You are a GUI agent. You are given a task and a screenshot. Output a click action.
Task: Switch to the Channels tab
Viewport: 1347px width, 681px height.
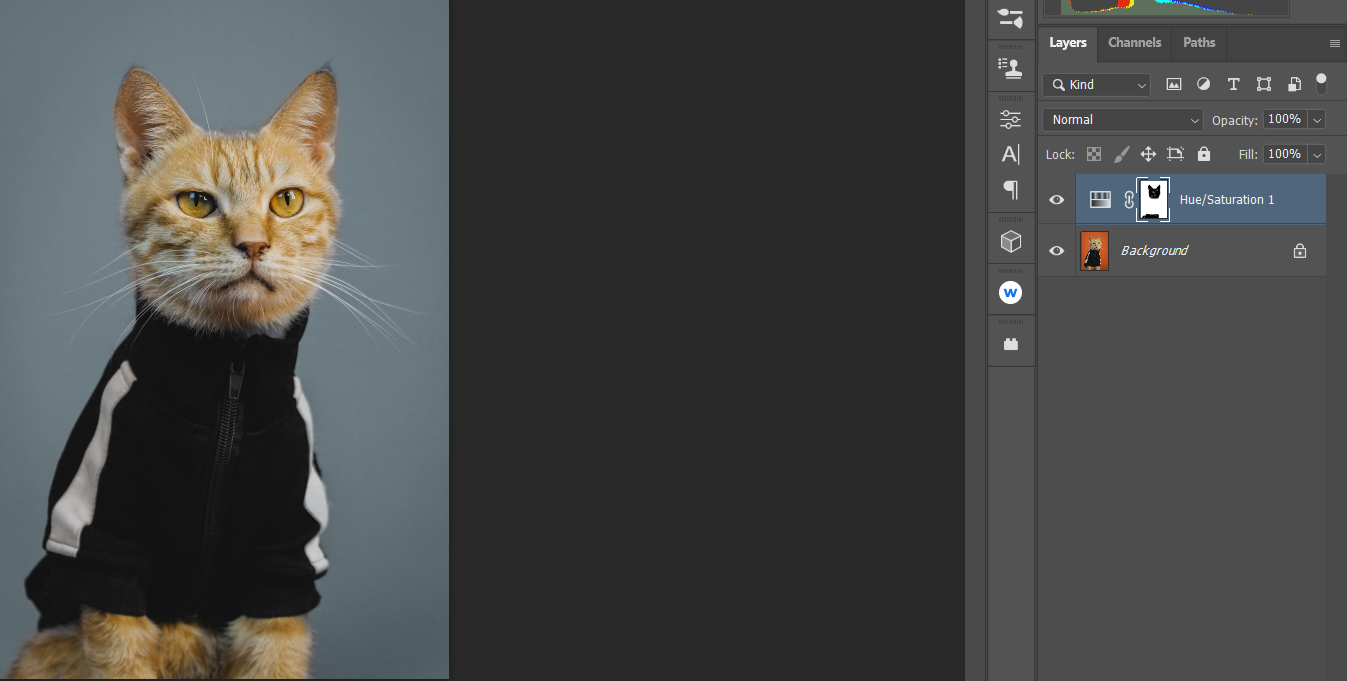pyautogui.click(x=1134, y=43)
